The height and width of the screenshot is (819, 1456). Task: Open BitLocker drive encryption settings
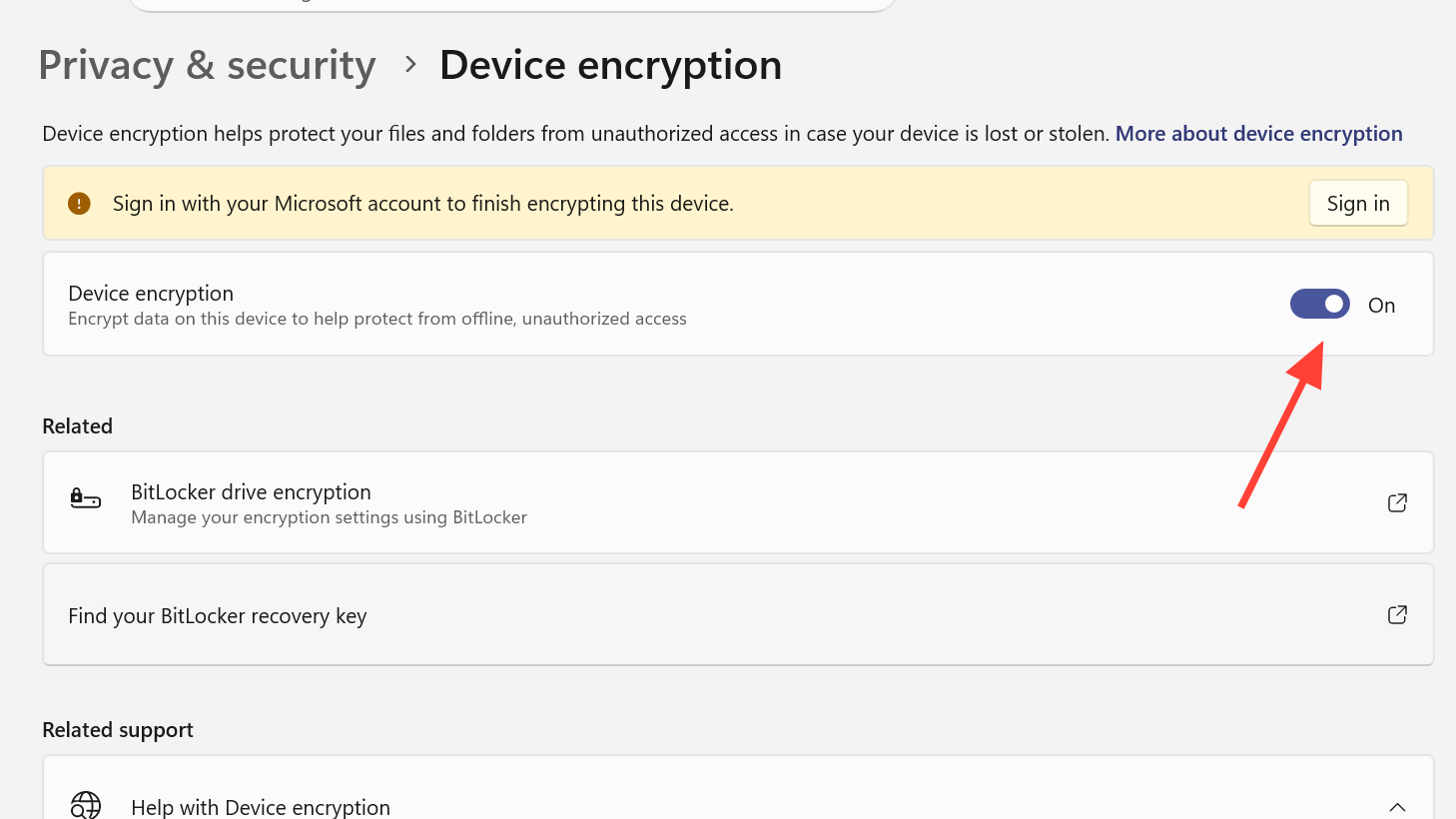(251, 492)
